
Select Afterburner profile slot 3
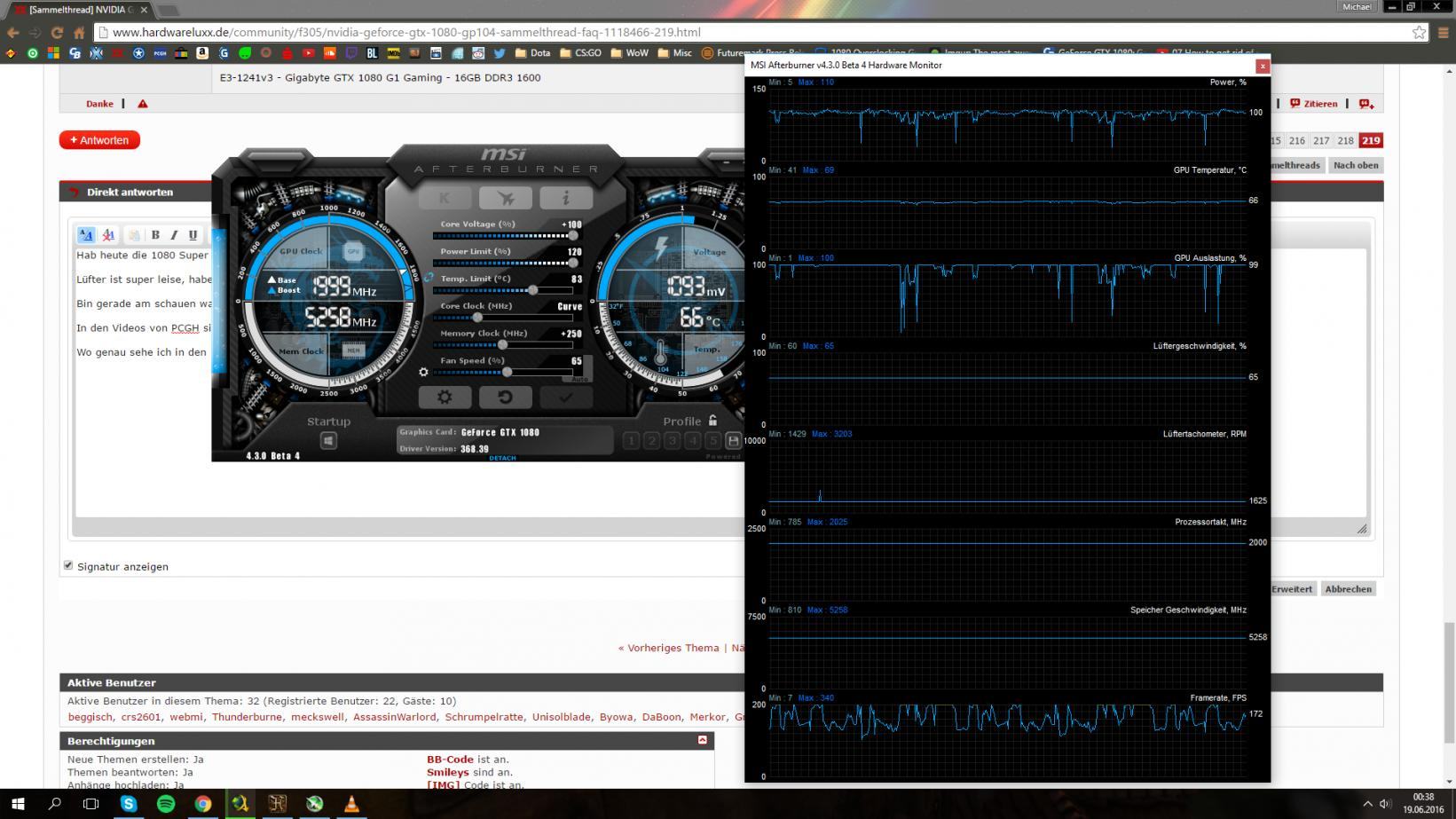tap(672, 440)
